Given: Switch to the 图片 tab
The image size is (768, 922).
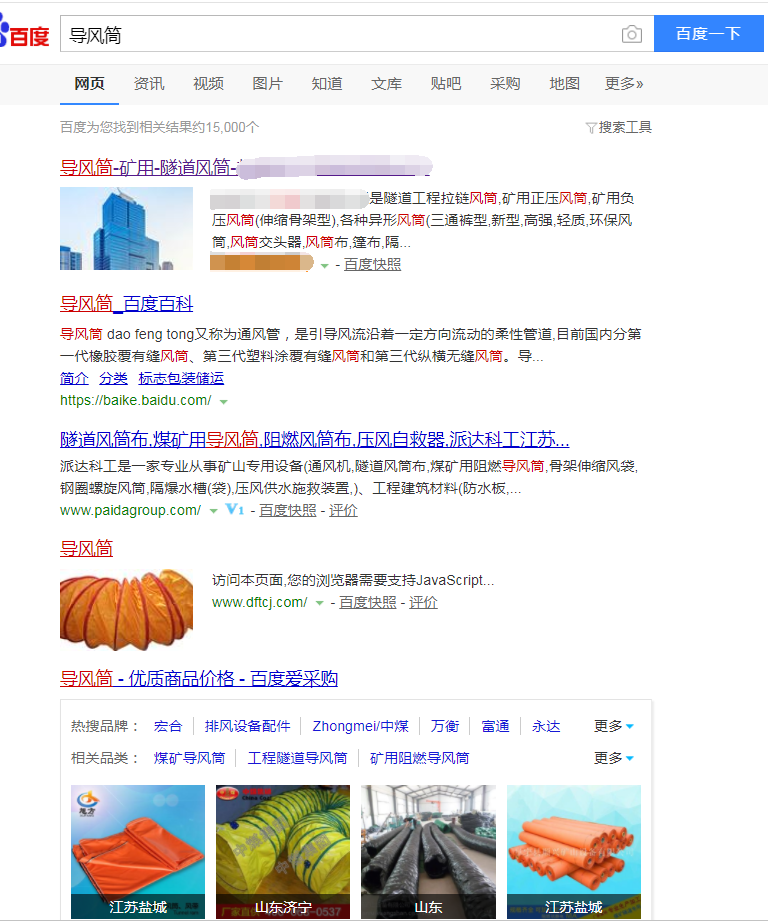Looking at the screenshot, I should (x=268, y=83).
